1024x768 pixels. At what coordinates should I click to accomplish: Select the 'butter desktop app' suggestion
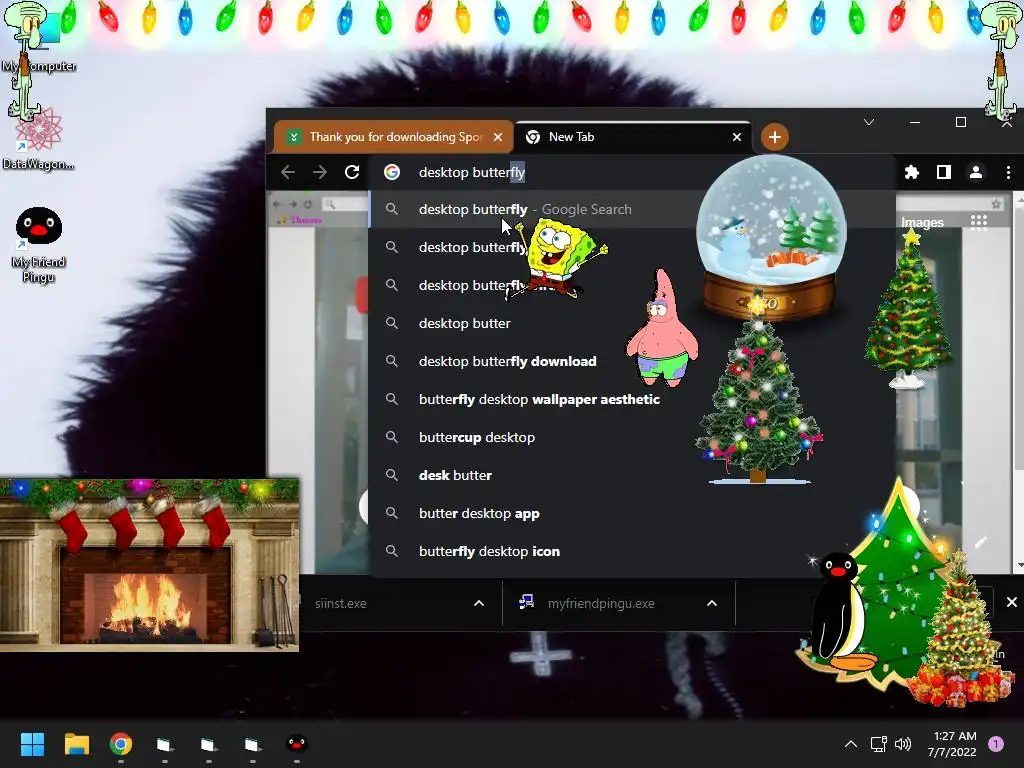coord(479,513)
